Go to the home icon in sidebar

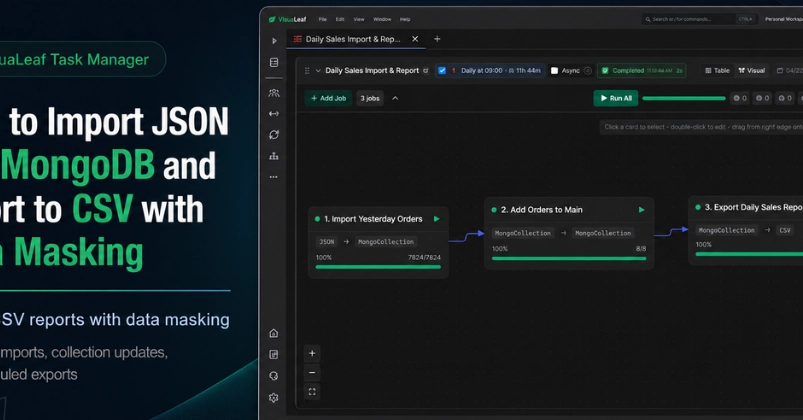pyautogui.click(x=274, y=333)
